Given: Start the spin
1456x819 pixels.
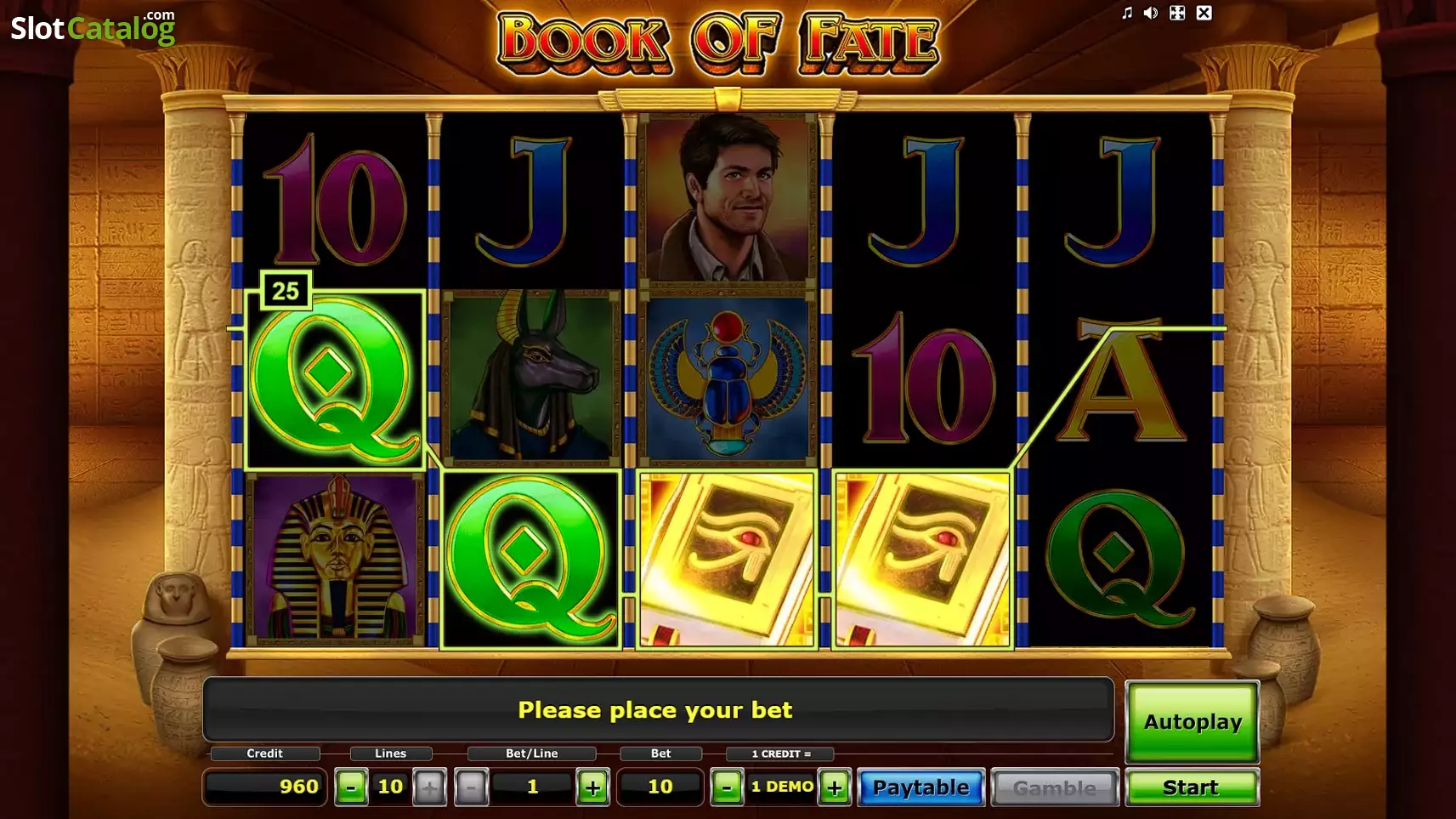Looking at the screenshot, I should pos(1192,788).
